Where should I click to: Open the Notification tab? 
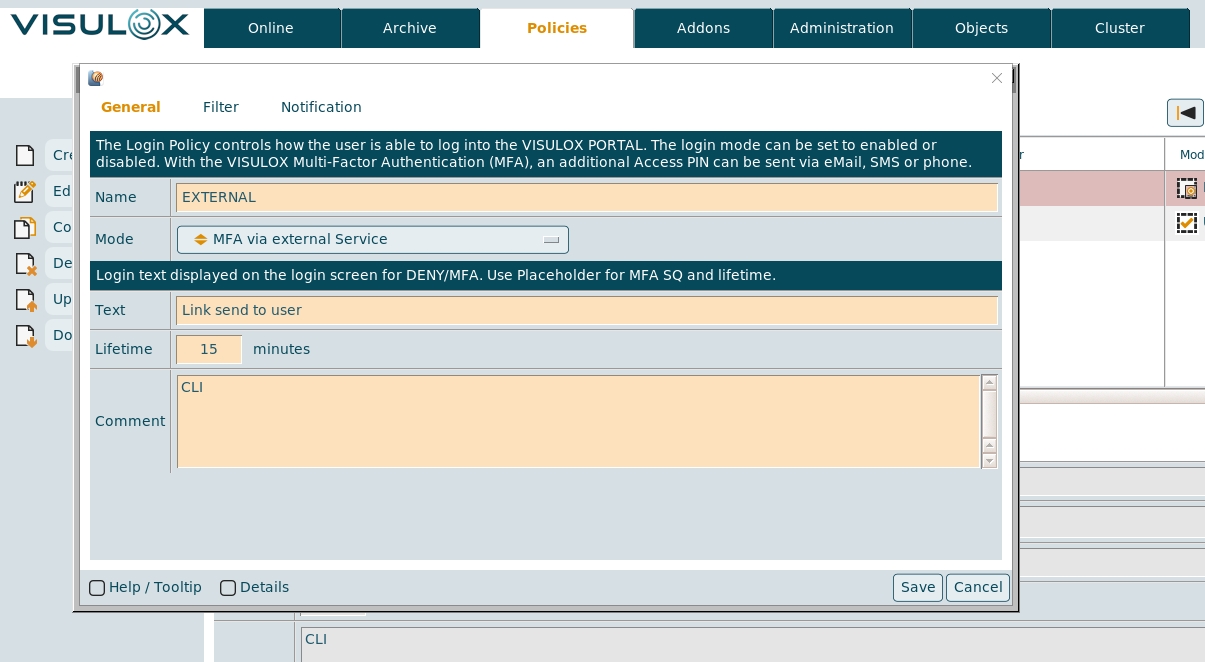[x=321, y=107]
